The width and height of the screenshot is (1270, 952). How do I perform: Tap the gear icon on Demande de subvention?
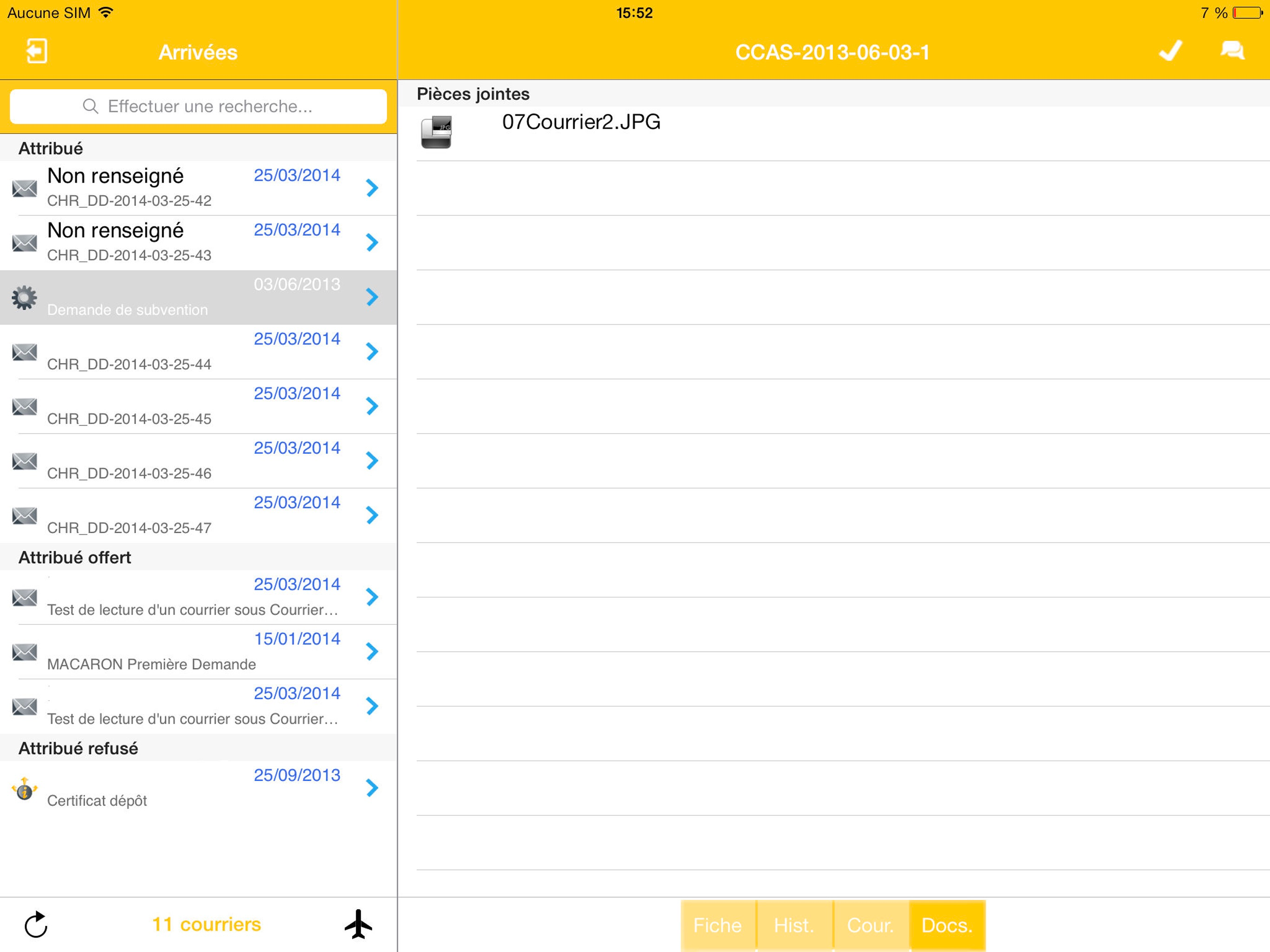click(x=24, y=297)
